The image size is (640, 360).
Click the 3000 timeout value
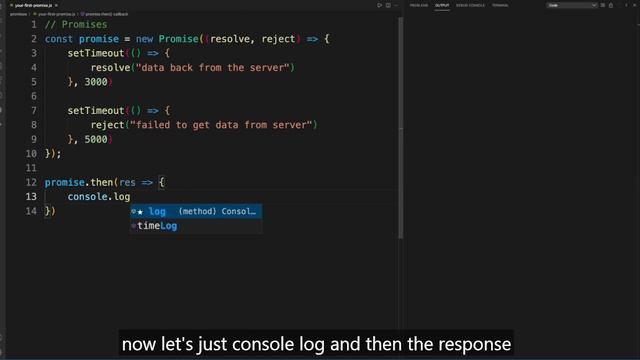click(96, 82)
